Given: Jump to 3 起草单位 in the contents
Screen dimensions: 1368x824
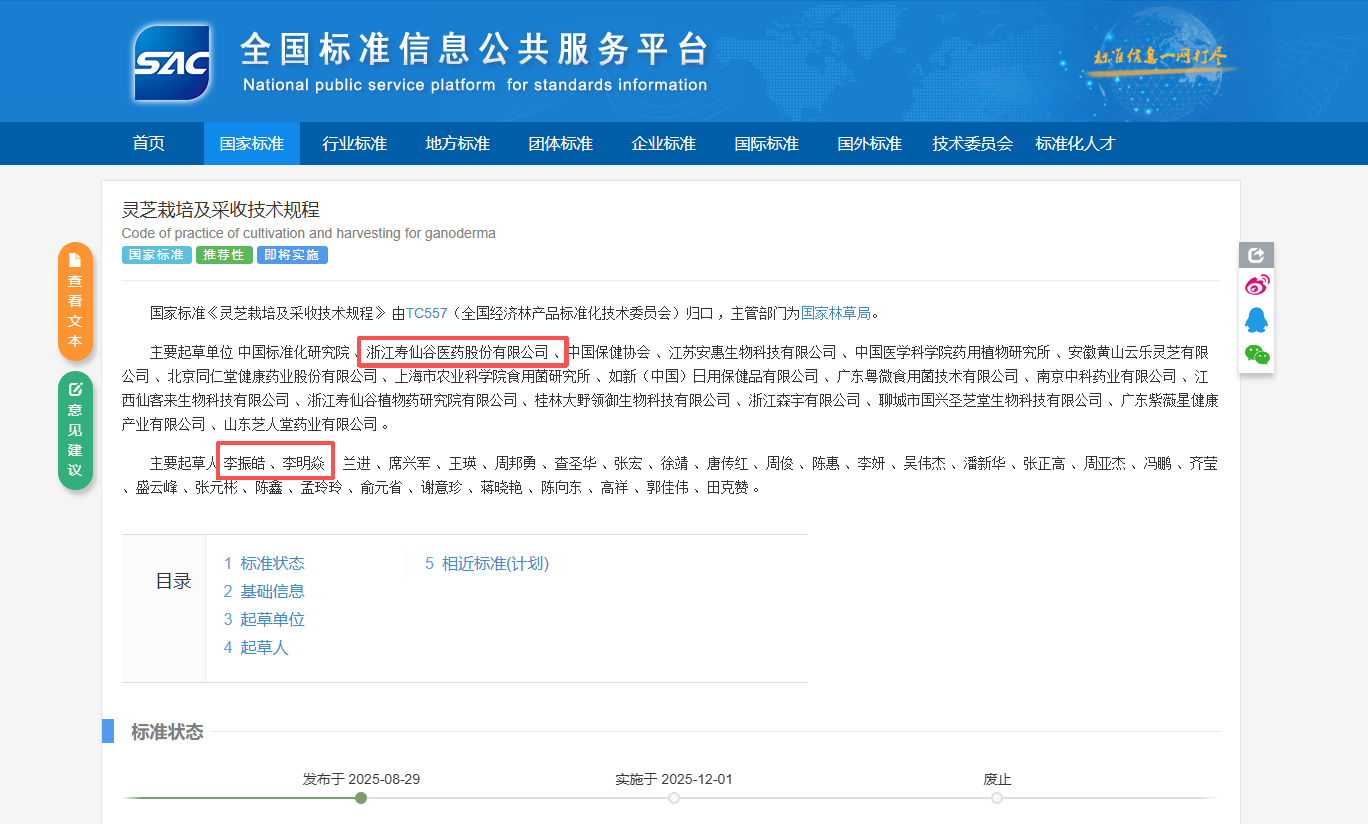Looking at the screenshot, I should (264, 619).
